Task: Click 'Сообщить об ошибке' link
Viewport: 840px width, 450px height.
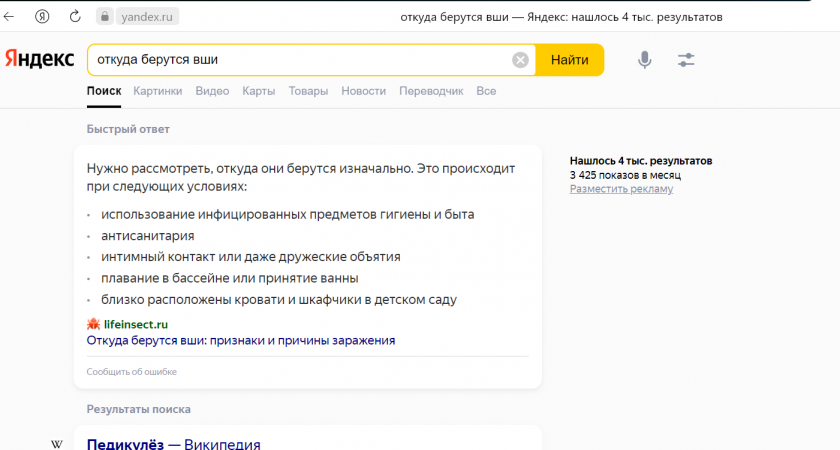Action: (x=132, y=371)
